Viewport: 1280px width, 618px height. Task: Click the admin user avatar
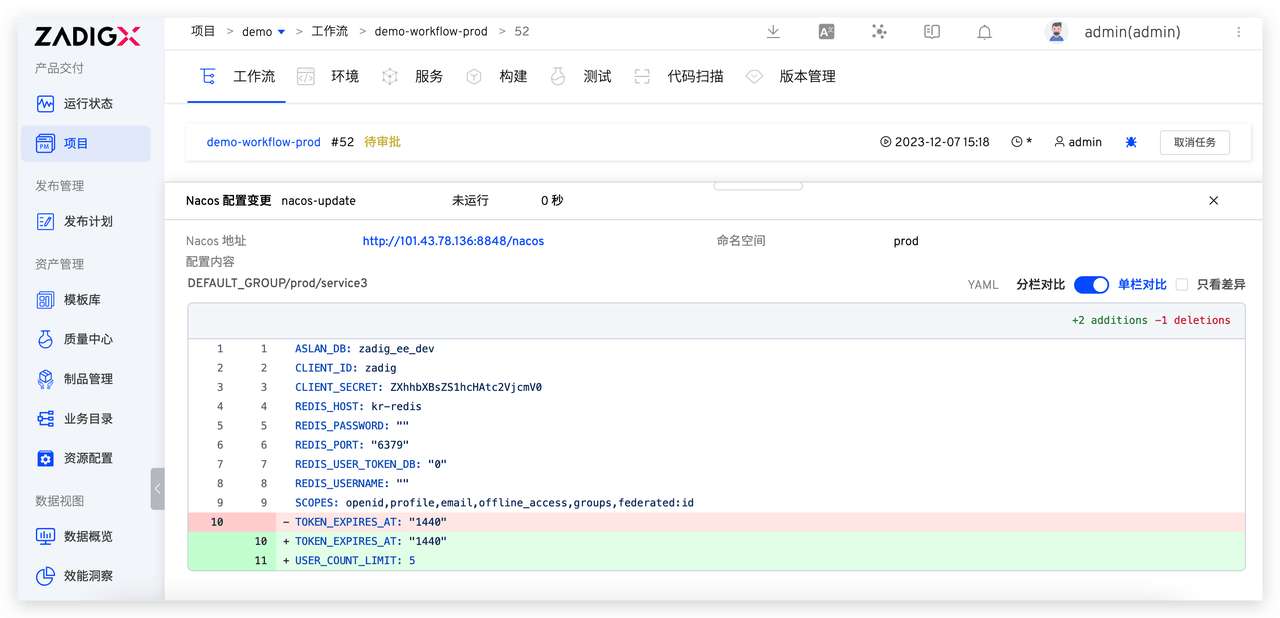[1056, 32]
